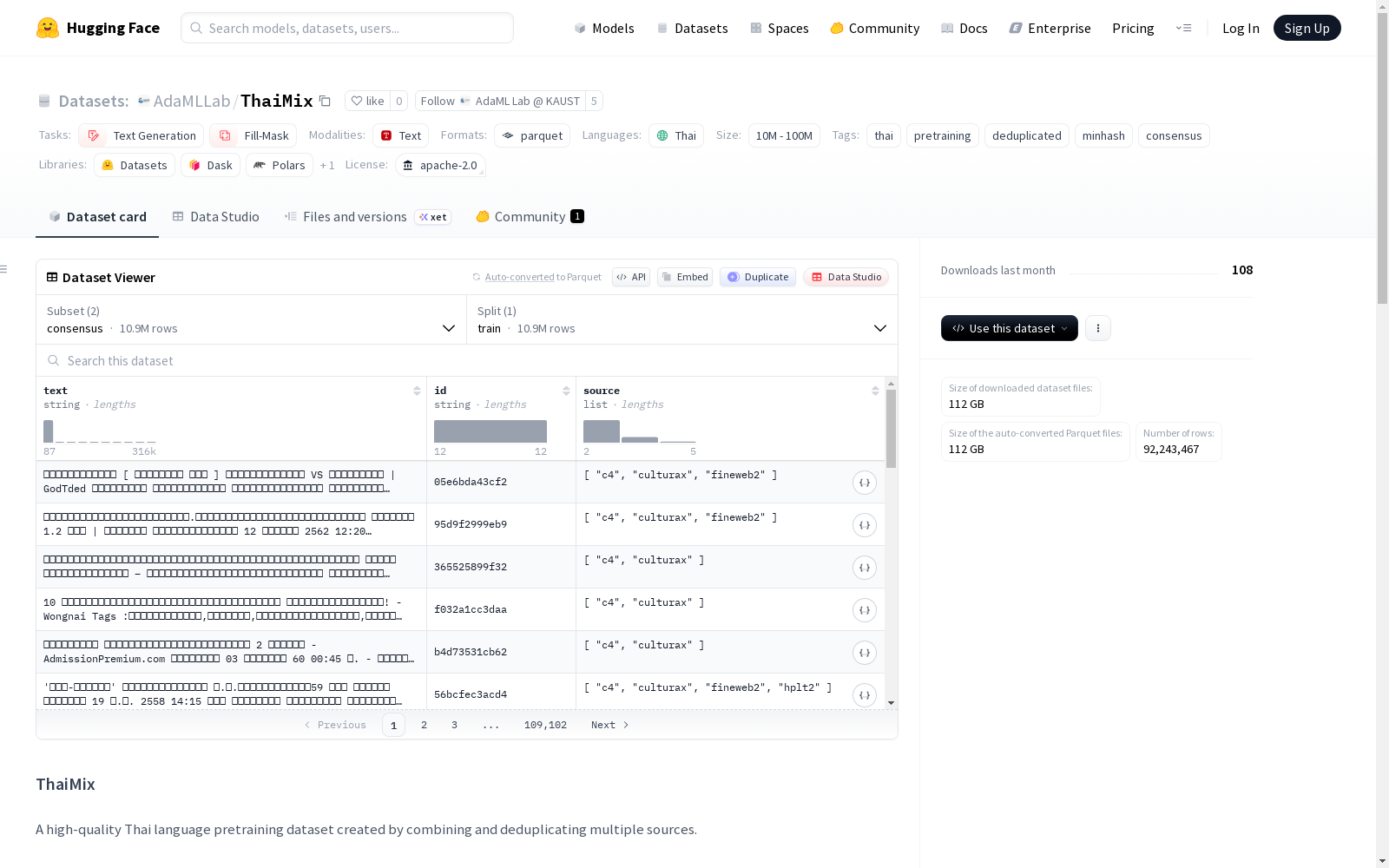Switch to the Dataset card tab
1389x868 pixels.
(97, 217)
